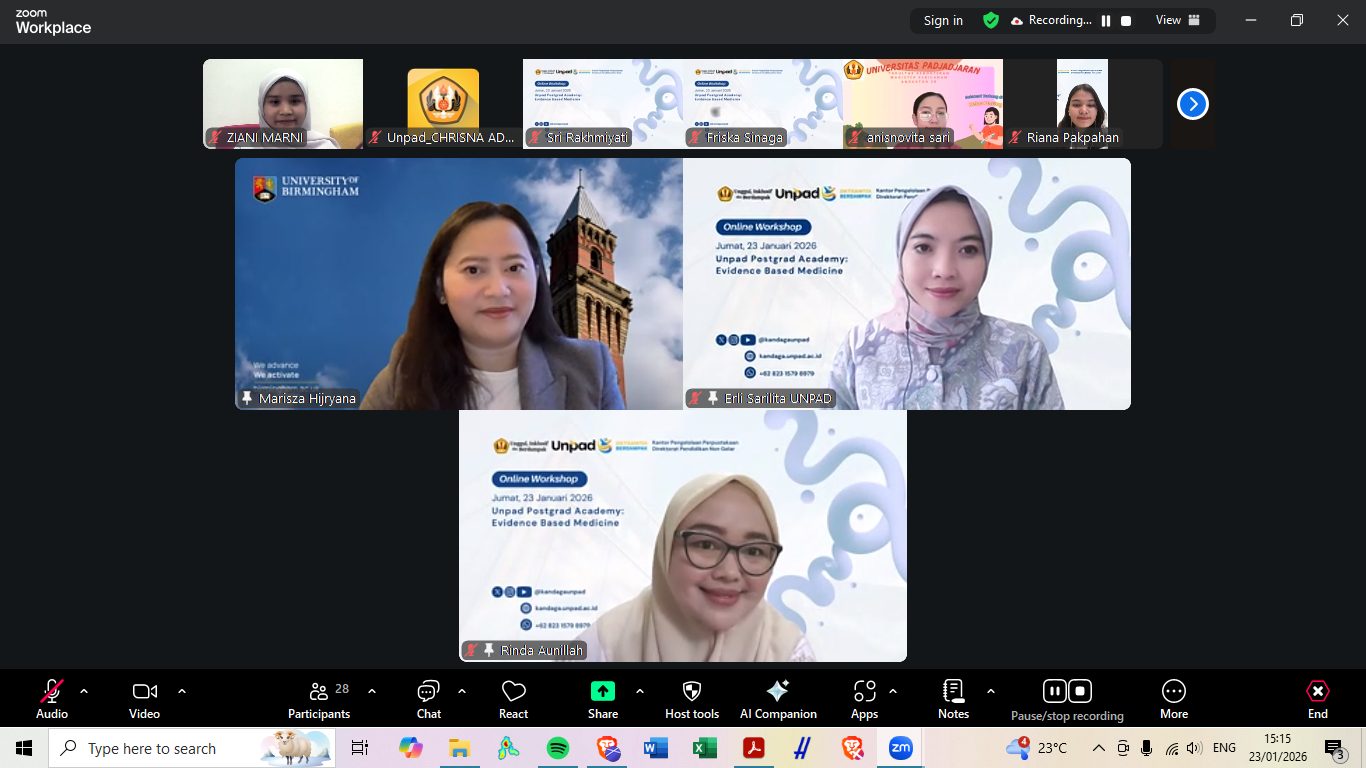The height and width of the screenshot is (768, 1366).
Task: Open Spotify from the taskbar
Action: click(558, 748)
